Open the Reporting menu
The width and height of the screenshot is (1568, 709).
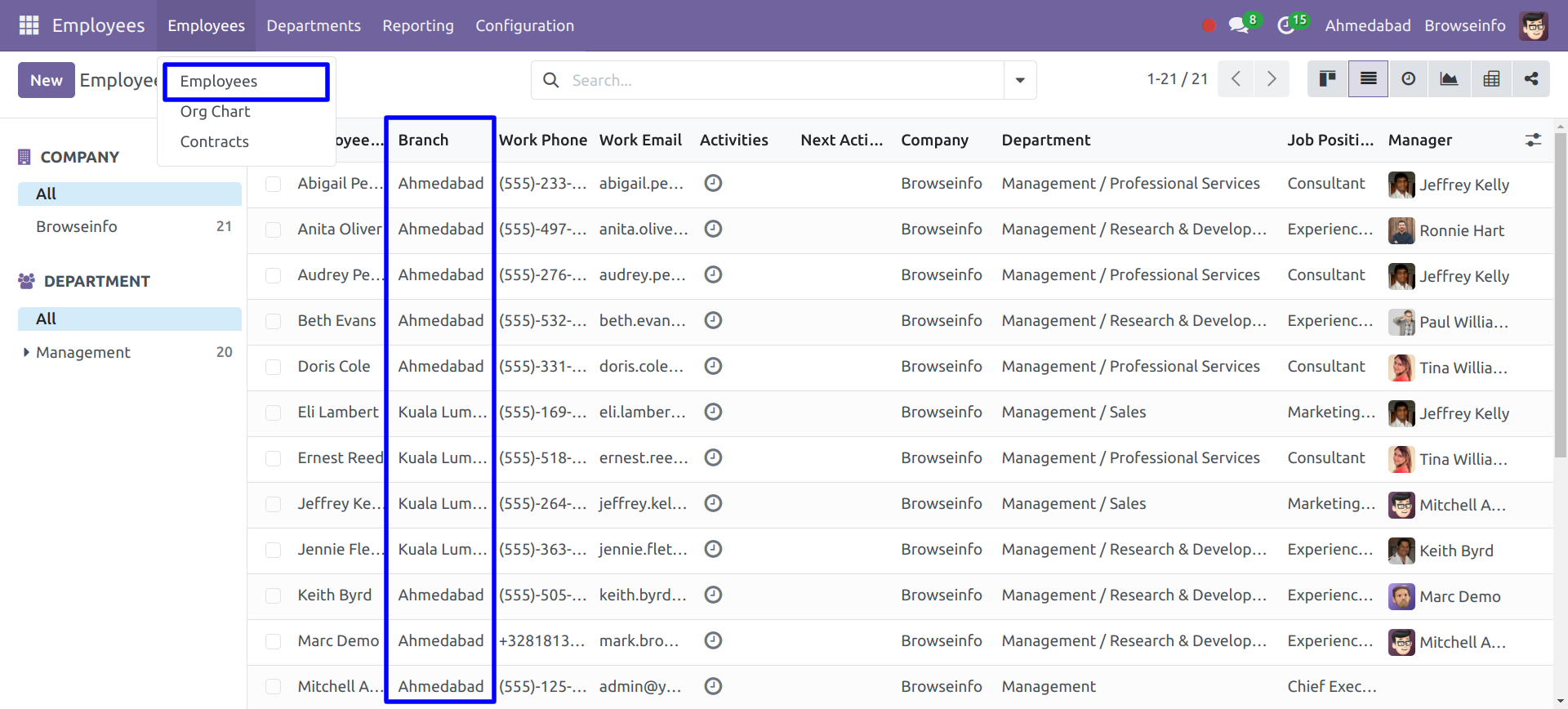coord(417,25)
